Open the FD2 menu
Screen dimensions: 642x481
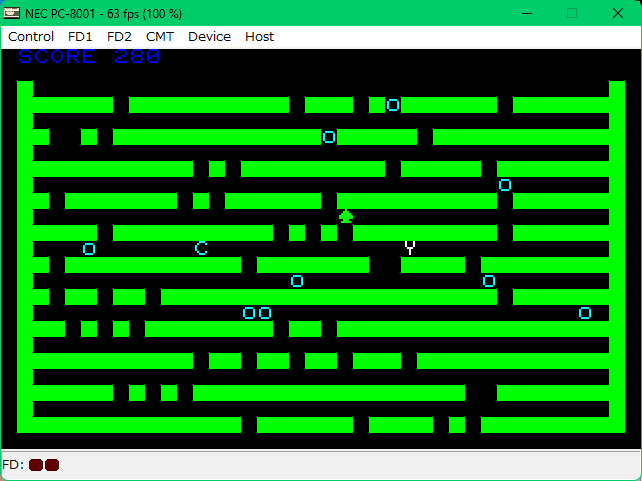[x=119, y=37]
